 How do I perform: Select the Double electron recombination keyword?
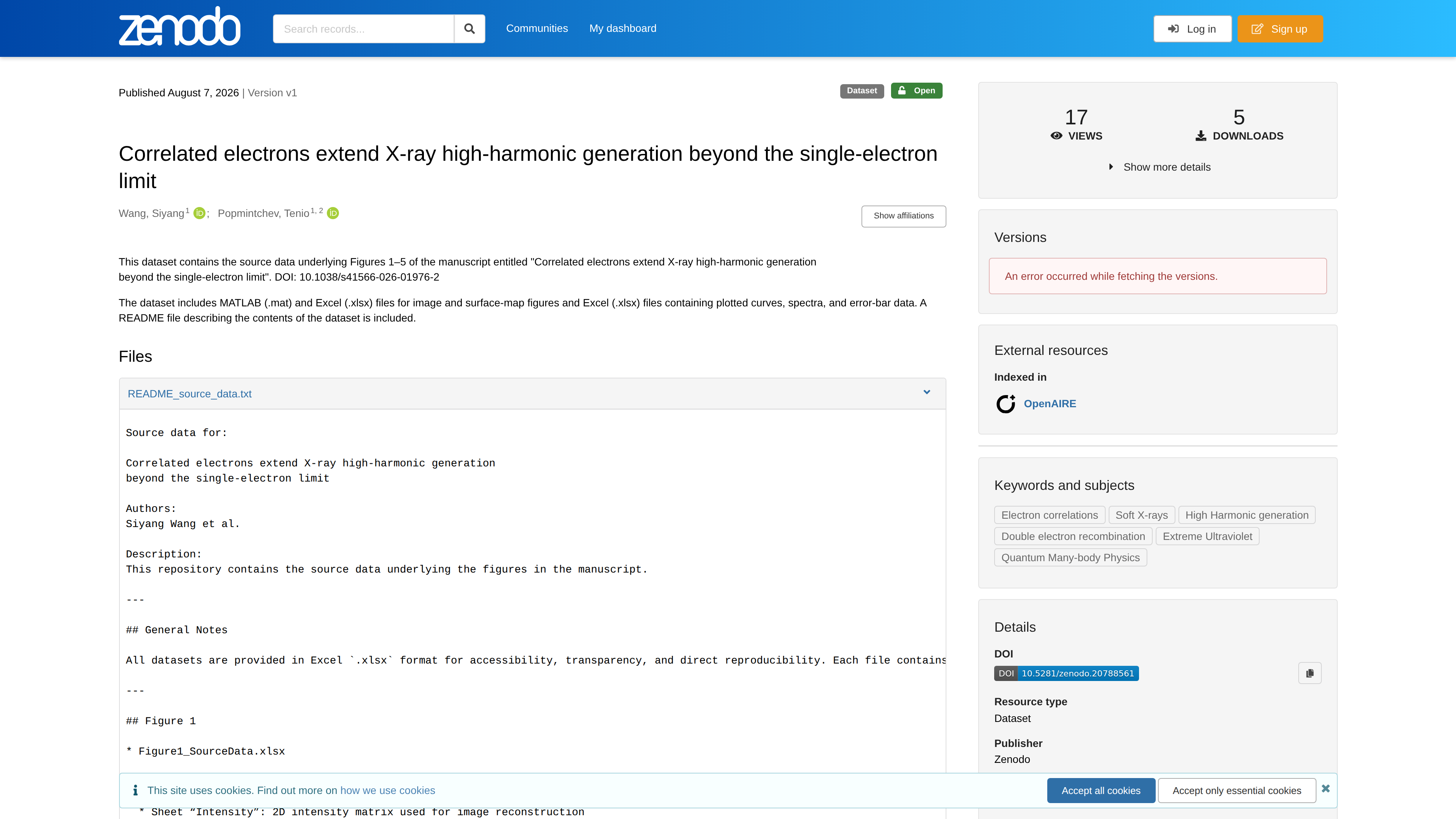tap(1073, 537)
